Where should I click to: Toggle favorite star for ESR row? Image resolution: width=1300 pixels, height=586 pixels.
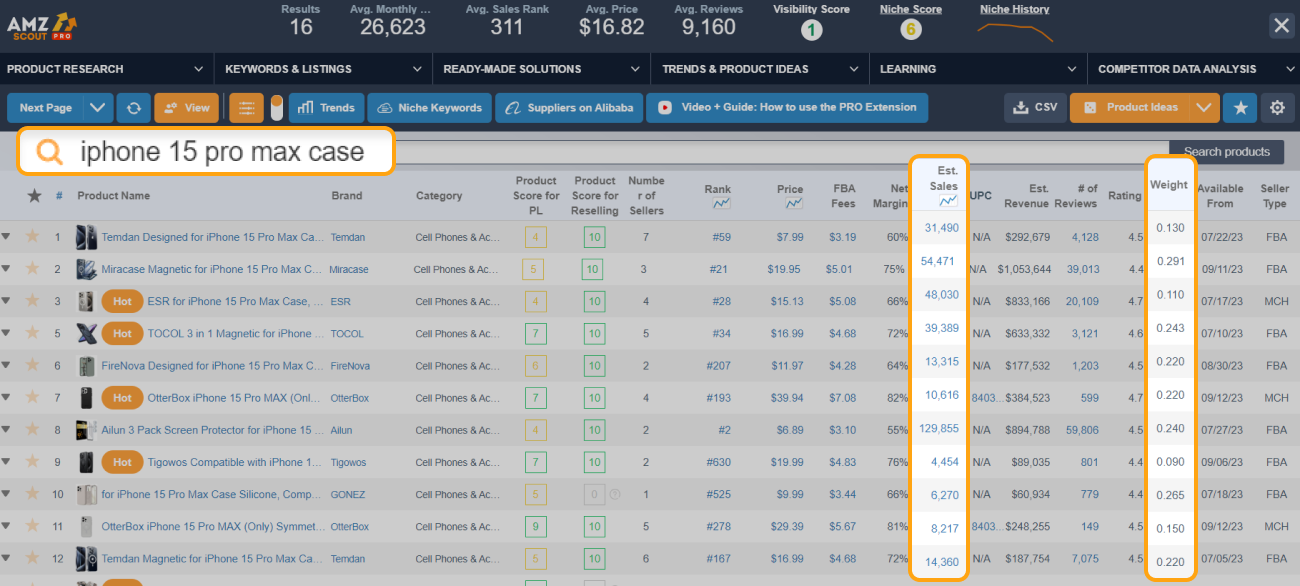pos(32,301)
